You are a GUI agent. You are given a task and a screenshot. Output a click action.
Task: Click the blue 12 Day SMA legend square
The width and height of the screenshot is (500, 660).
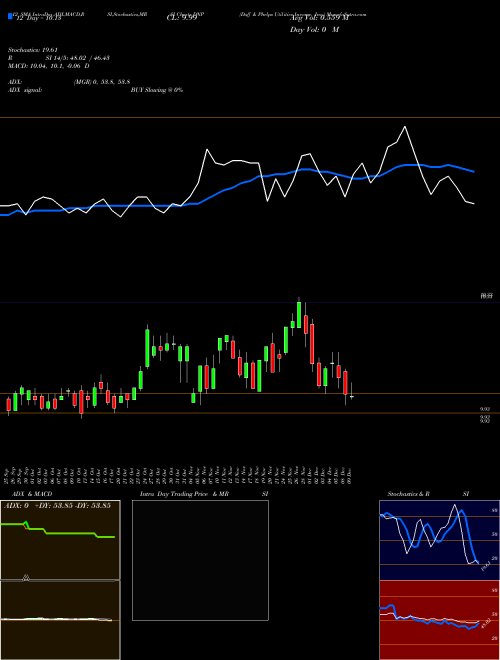(10, 16)
